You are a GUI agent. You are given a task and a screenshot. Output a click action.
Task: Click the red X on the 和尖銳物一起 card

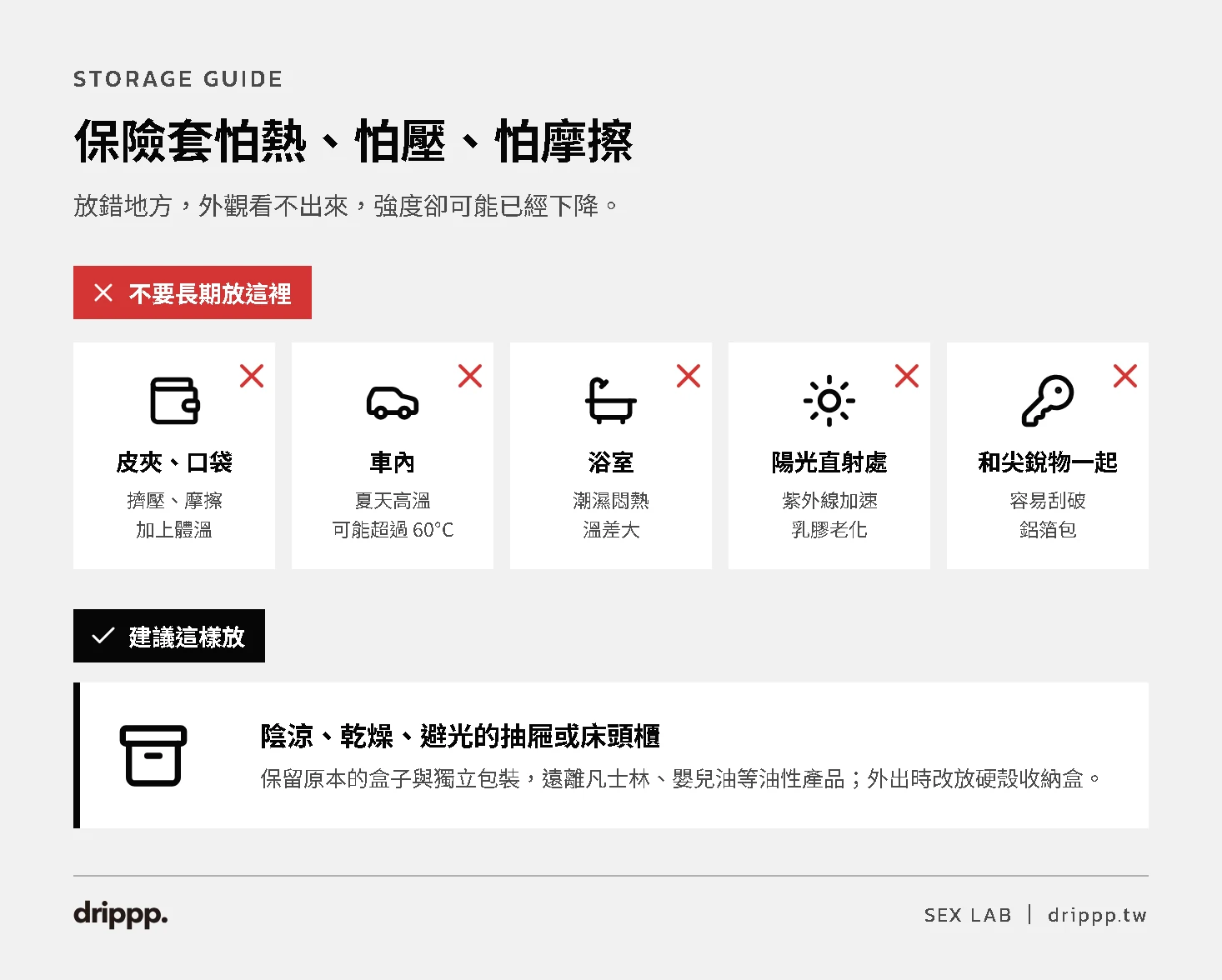pyautogui.click(x=1125, y=376)
